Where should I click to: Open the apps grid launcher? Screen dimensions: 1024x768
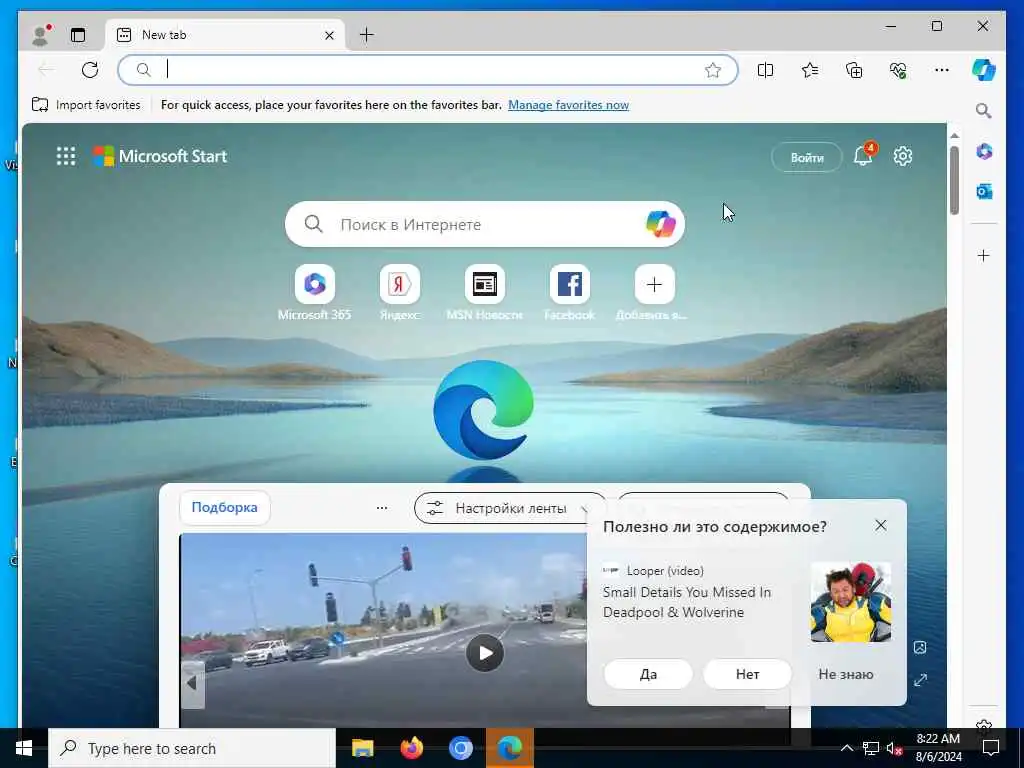pyautogui.click(x=65, y=156)
